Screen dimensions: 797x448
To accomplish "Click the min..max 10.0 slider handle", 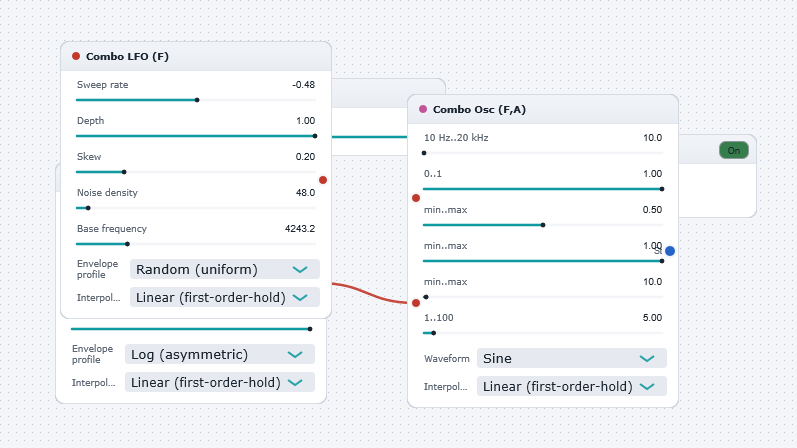I will pos(426,297).
